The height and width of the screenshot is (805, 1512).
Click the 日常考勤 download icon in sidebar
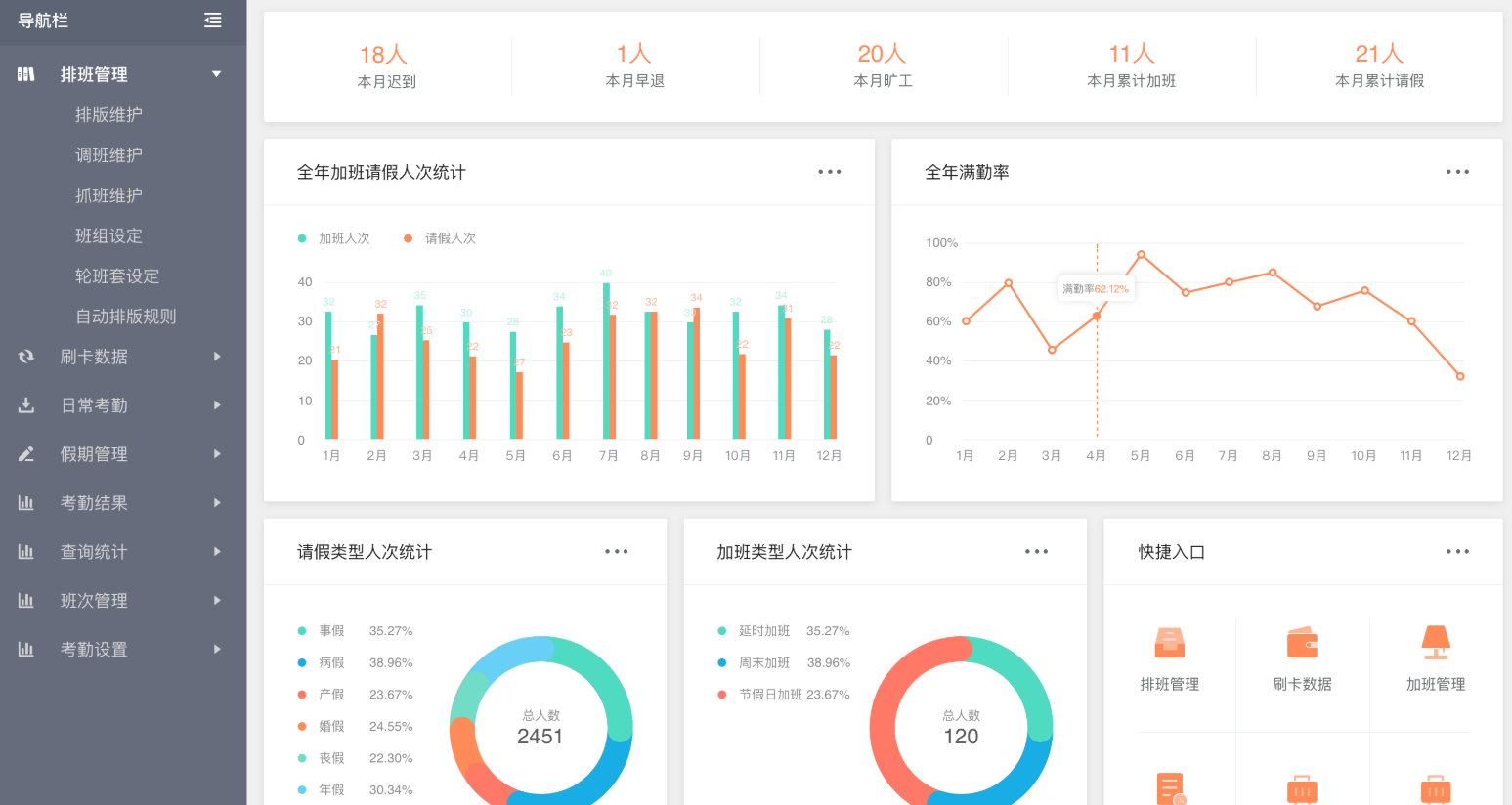pyautogui.click(x=26, y=405)
